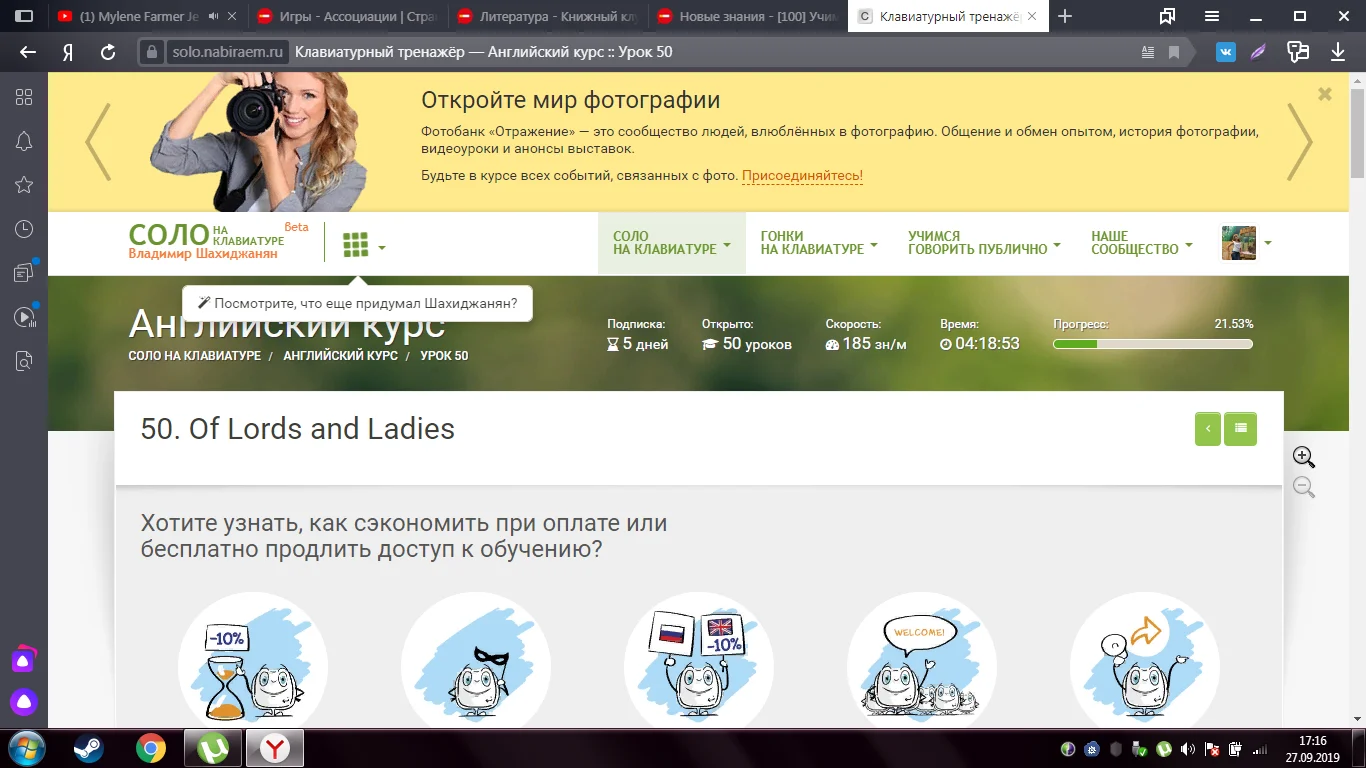Bookmark this page in the address bar

1174,52
